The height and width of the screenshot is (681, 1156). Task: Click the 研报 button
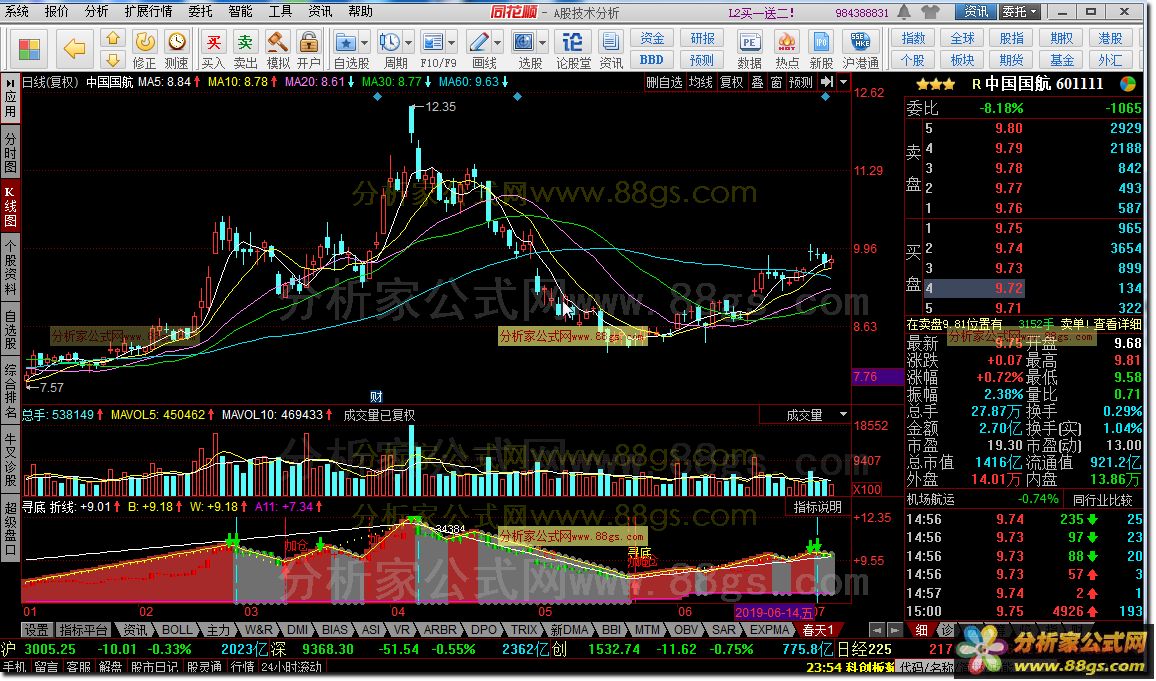(702, 38)
